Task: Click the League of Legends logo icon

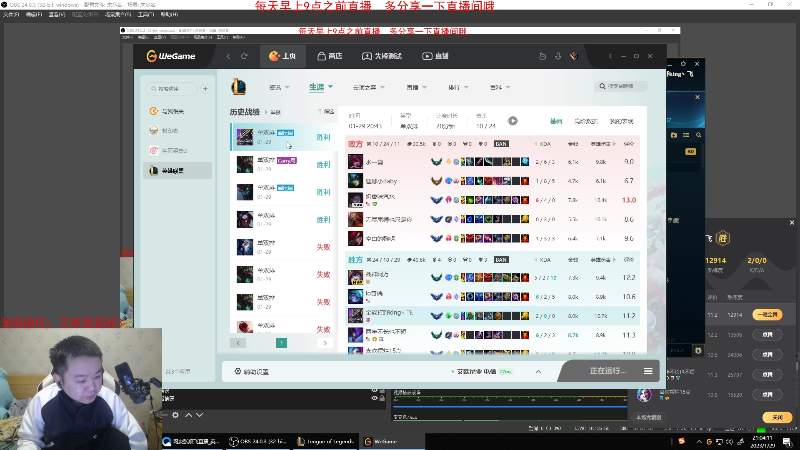Action: coord(238,87)
